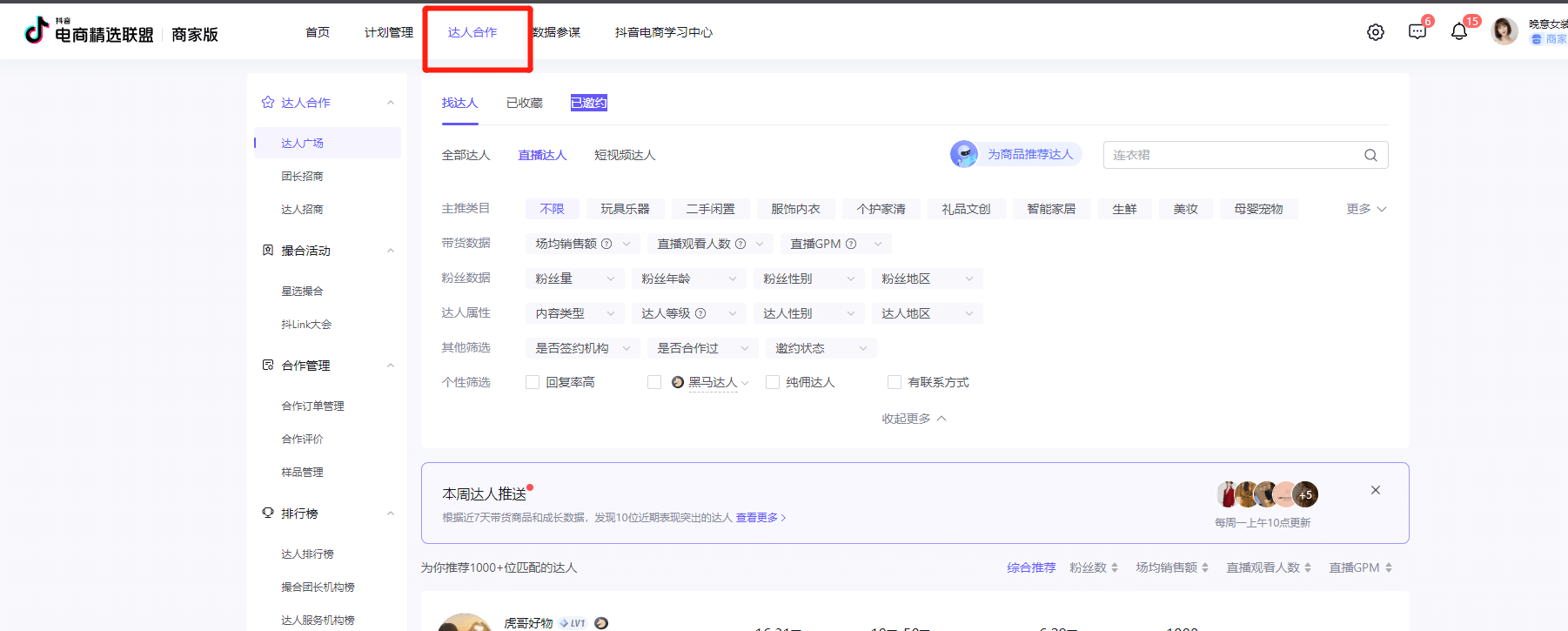Click the +5 avatar group in weekly push
Image resolution: width=1568 pixels, height=631 pixels.
click(1305, 494)
